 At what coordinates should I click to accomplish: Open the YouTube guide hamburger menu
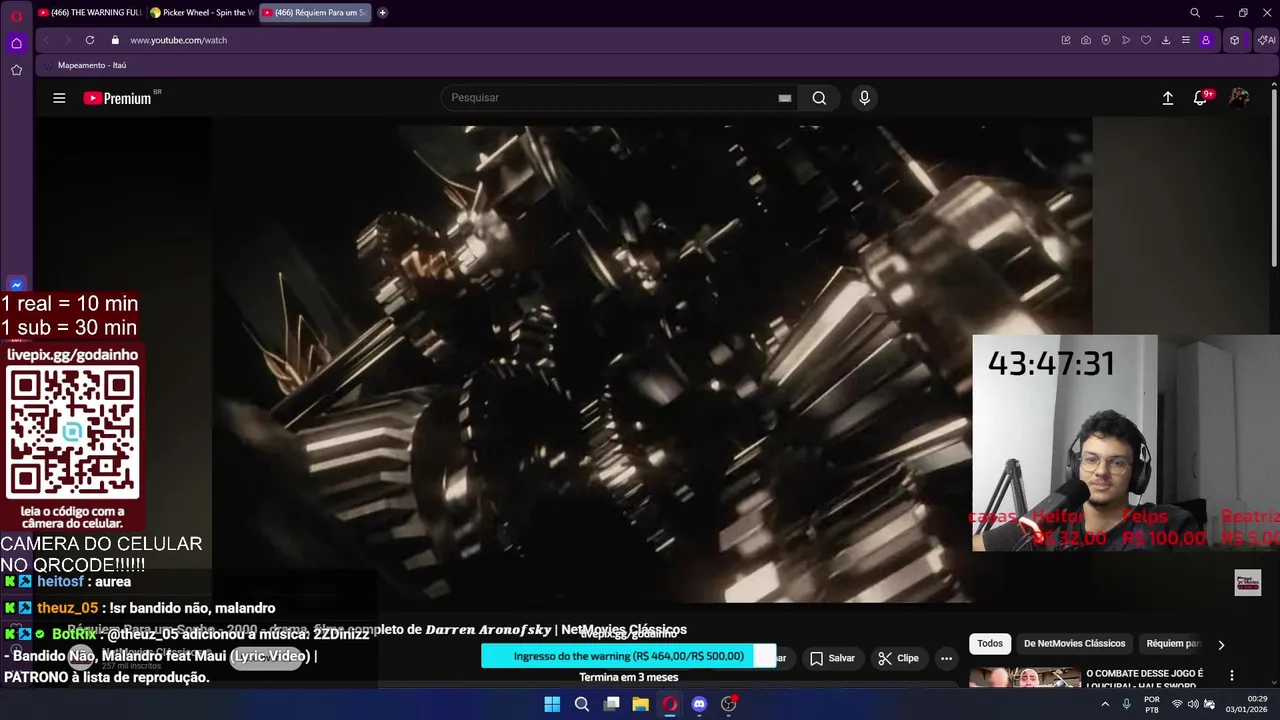click(x=59, y=98)
